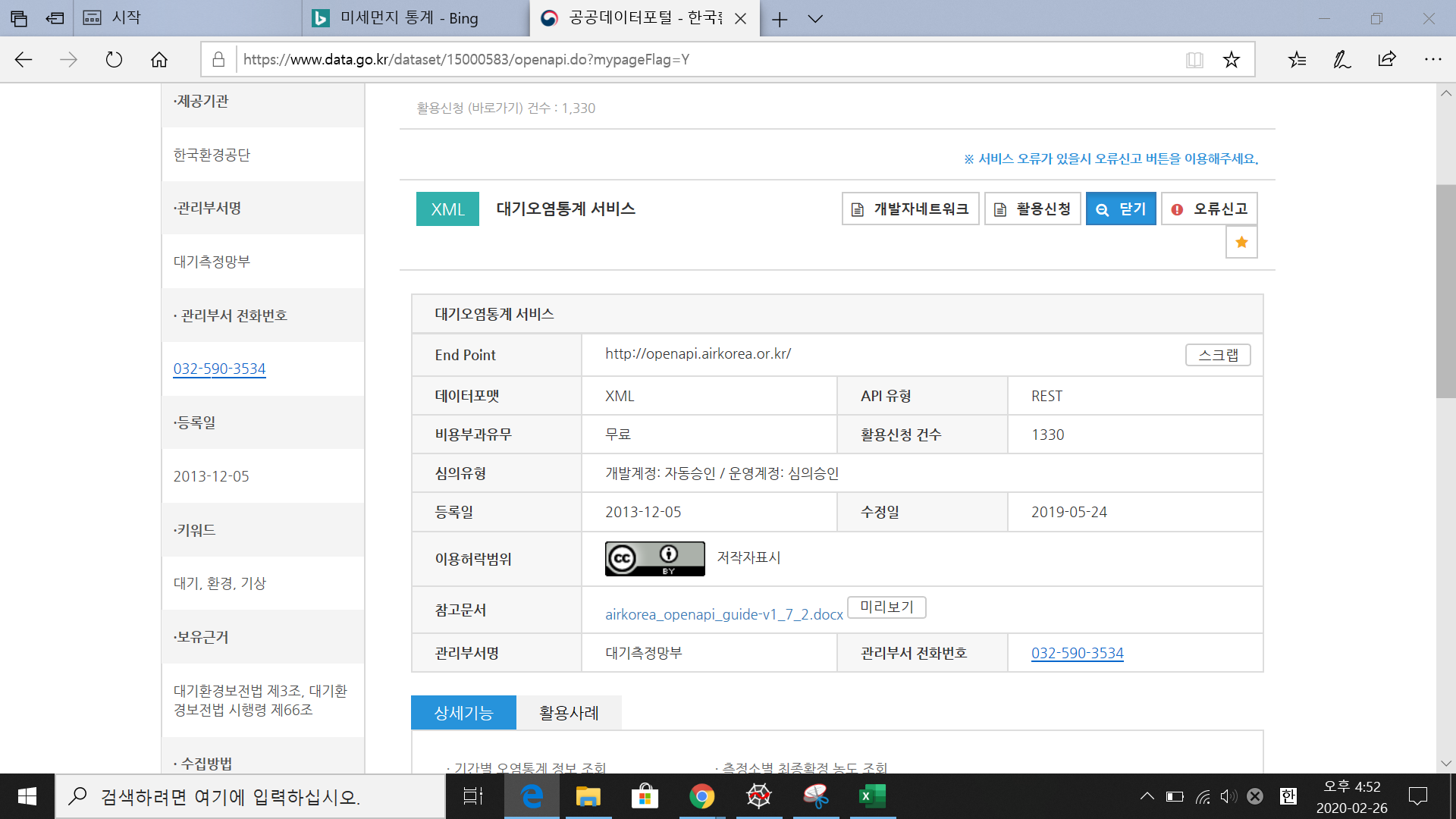The image size is (1456, 819).
Task: Go to browser home page
Action: coord(159,60)
